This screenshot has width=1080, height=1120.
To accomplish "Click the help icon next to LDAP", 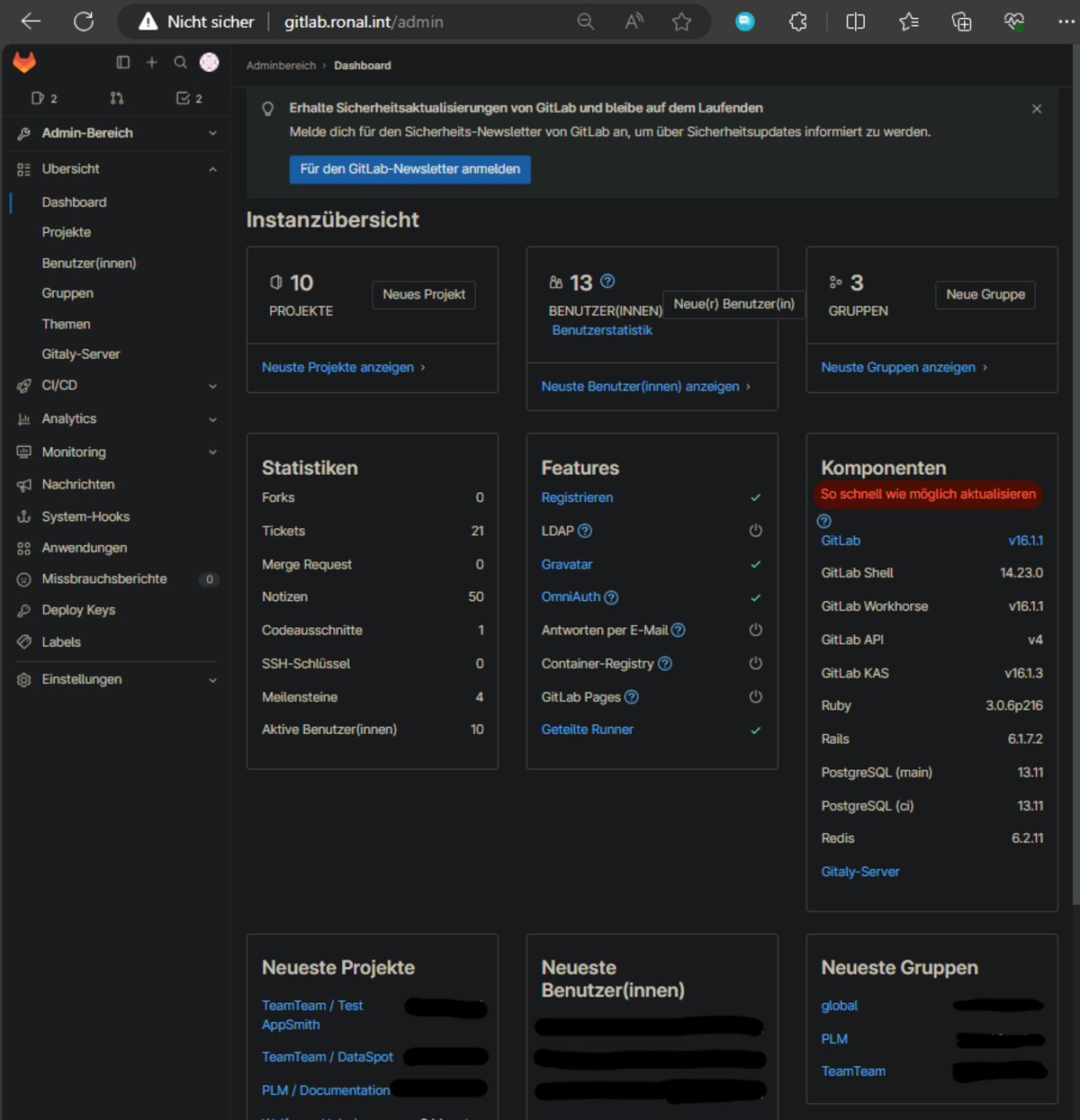I will (x=585, y=531).
